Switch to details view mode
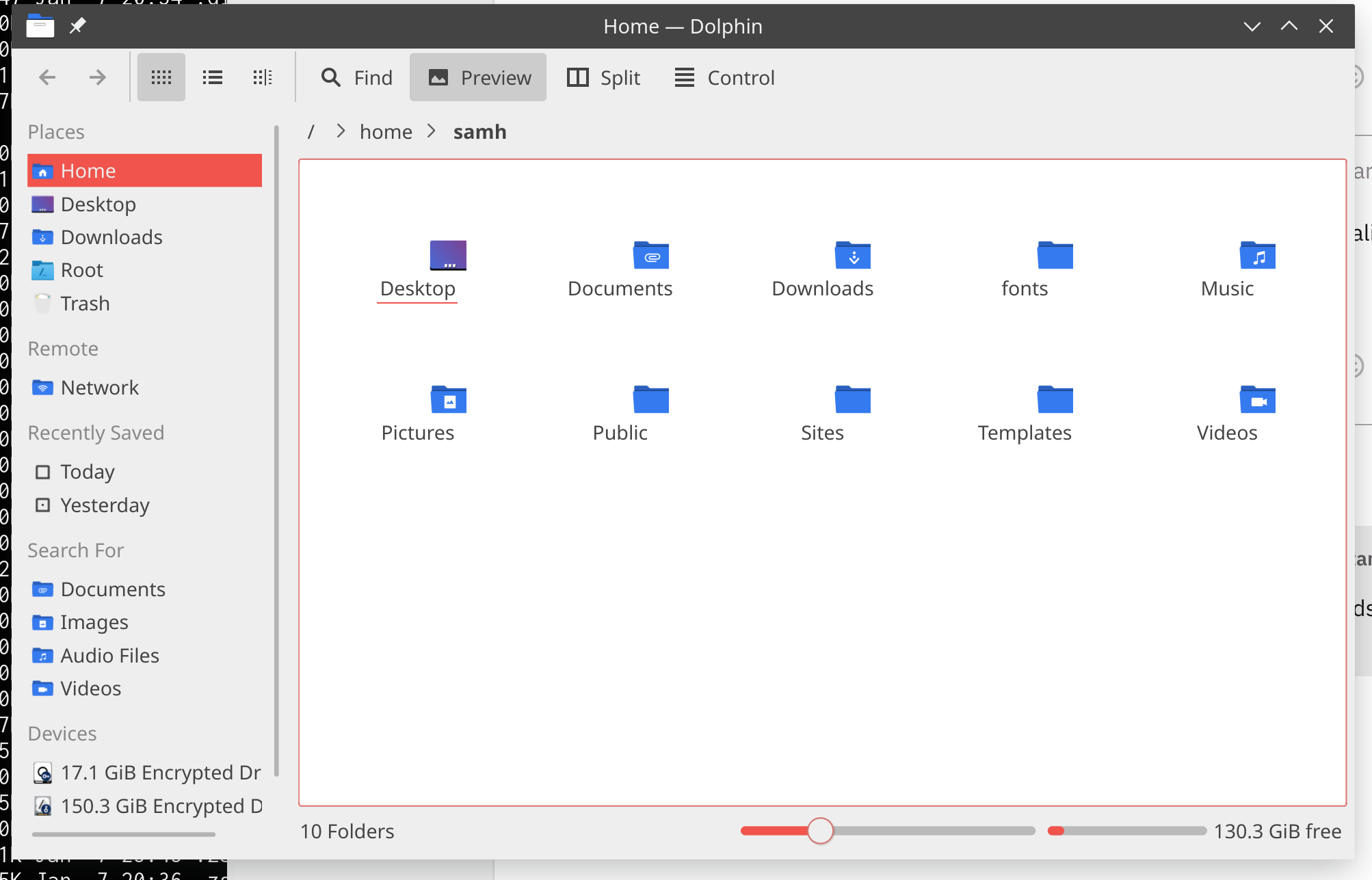 pyautogui.click(x=262, y=77)
